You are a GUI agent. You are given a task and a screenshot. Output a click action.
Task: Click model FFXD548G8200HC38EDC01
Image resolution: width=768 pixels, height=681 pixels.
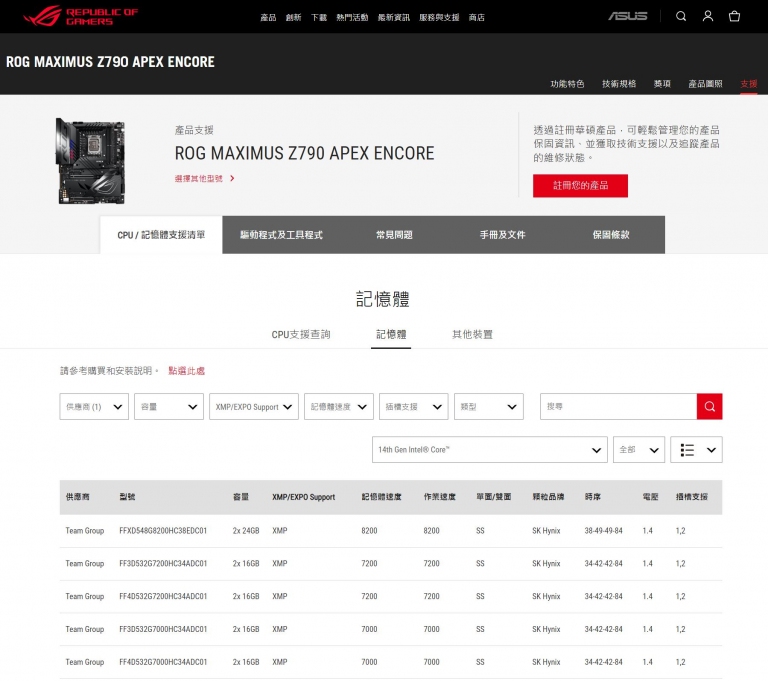point(163,531)
